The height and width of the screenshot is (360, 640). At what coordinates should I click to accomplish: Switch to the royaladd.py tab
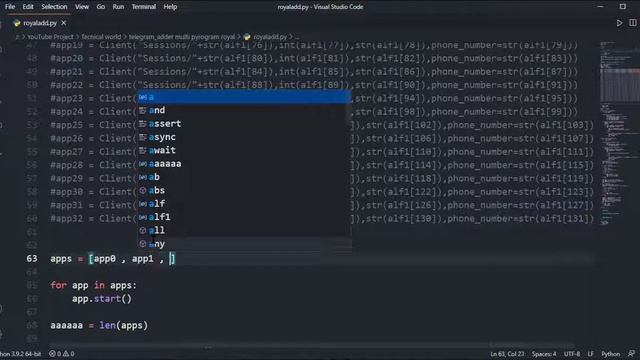coord(40,23)
